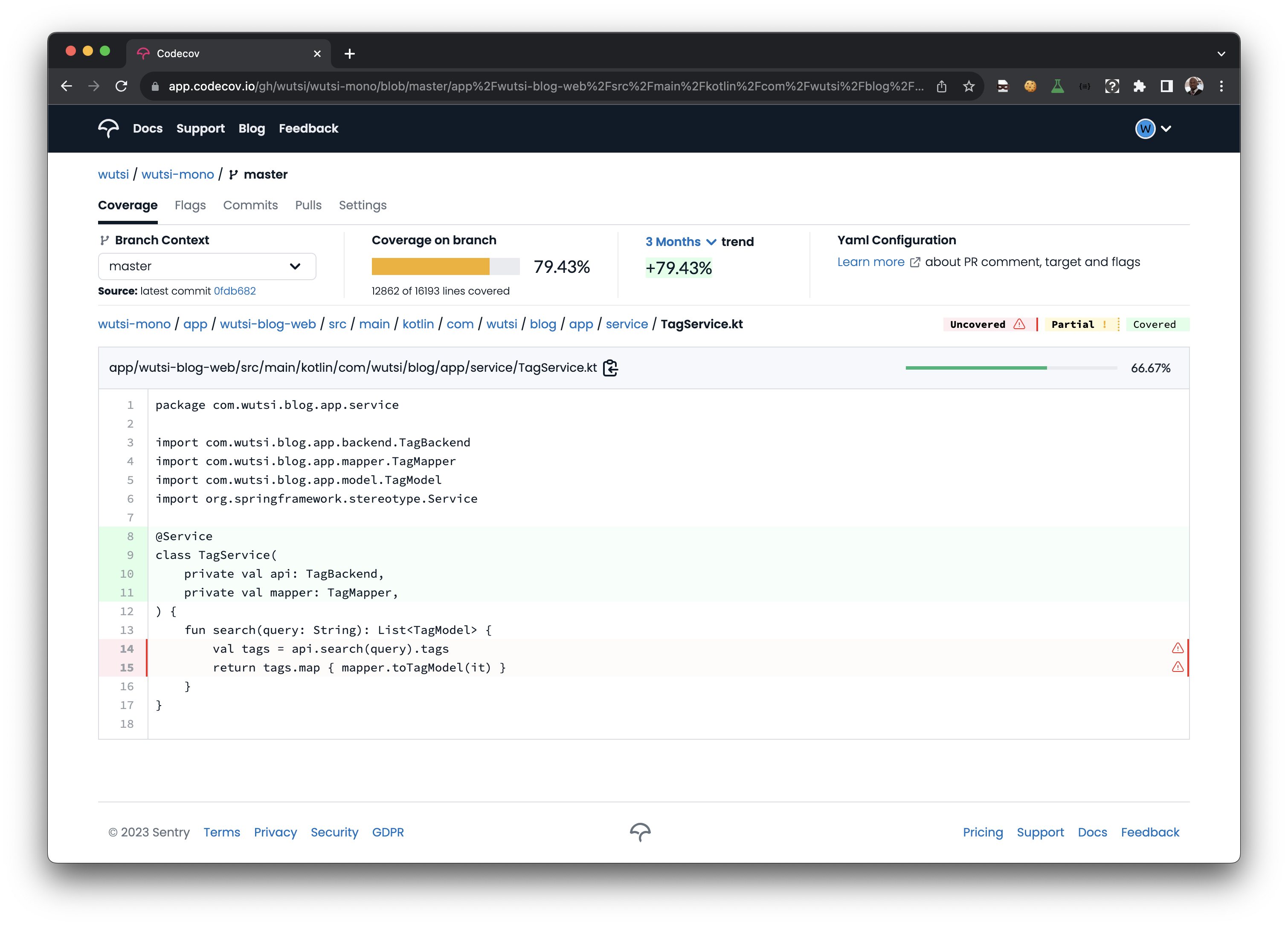Click the share icon in the address bar
The width and height of the screenshot is (1288, 926).
pos(942,86)
